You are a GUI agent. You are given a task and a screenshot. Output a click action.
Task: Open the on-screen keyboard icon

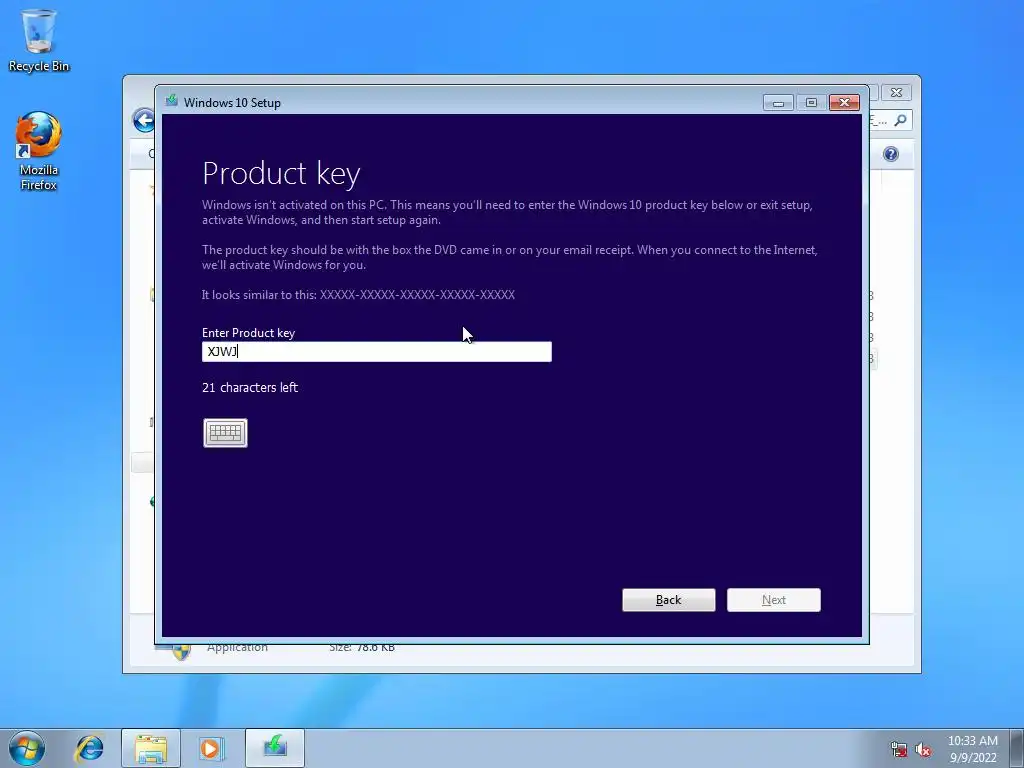pyautogui.click(x=225, y=433)
